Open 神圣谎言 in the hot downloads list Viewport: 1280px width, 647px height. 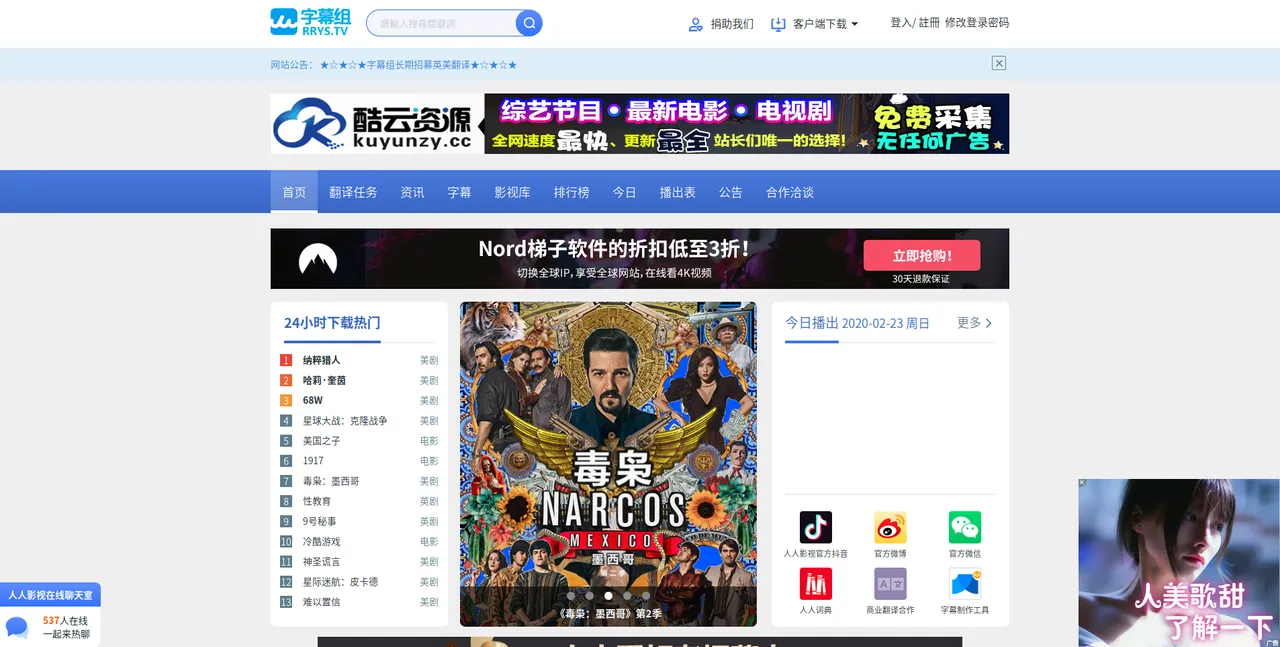point(322,562)
